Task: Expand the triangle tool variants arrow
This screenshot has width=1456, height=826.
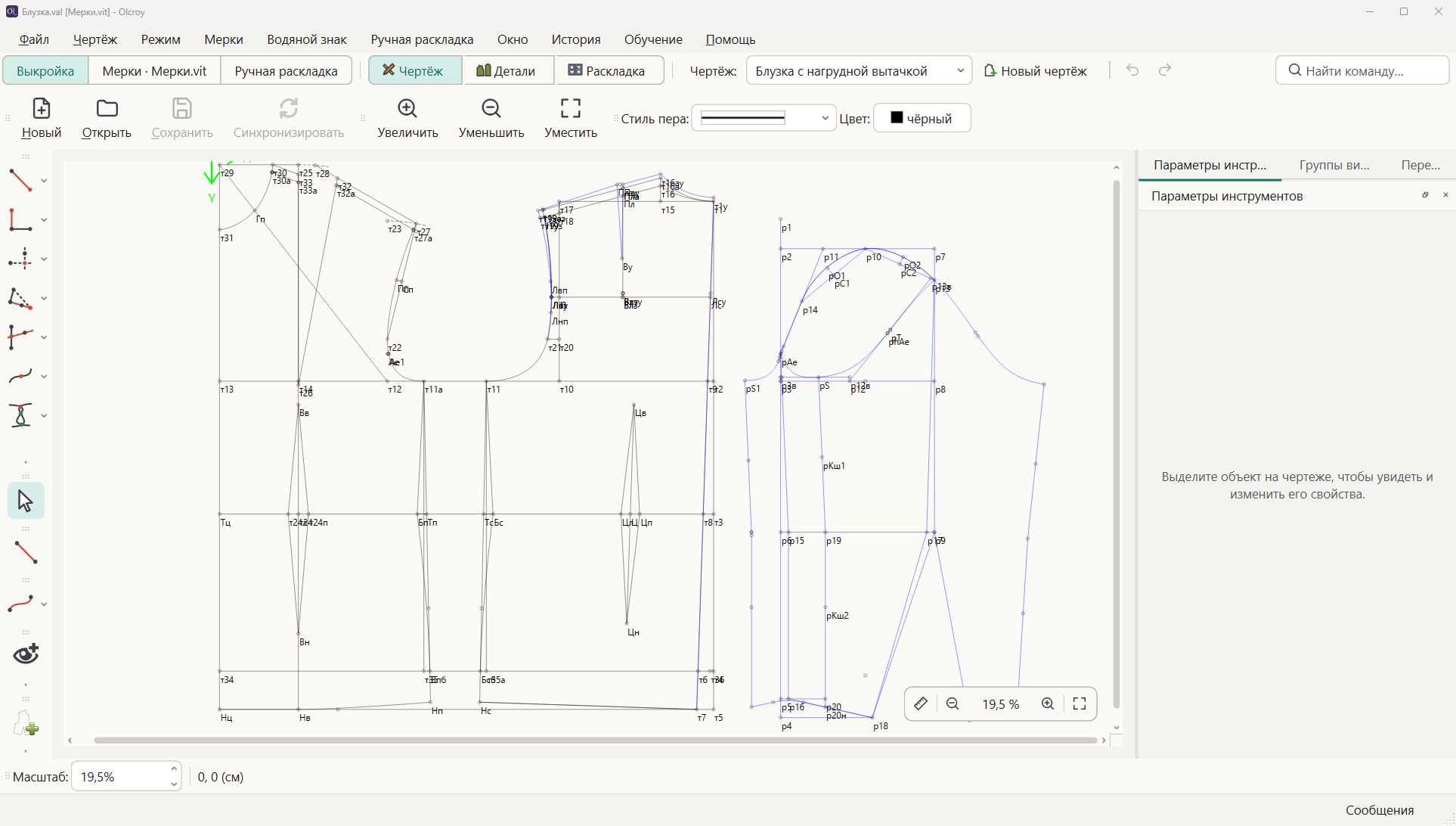Action: [x=44, y=299]
